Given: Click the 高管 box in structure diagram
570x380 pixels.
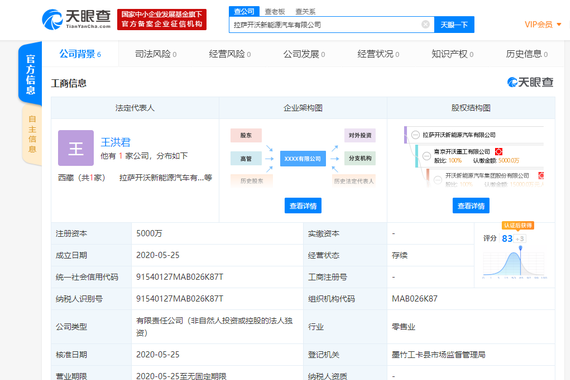Looking at the screenshot, I should coord(246,159).
